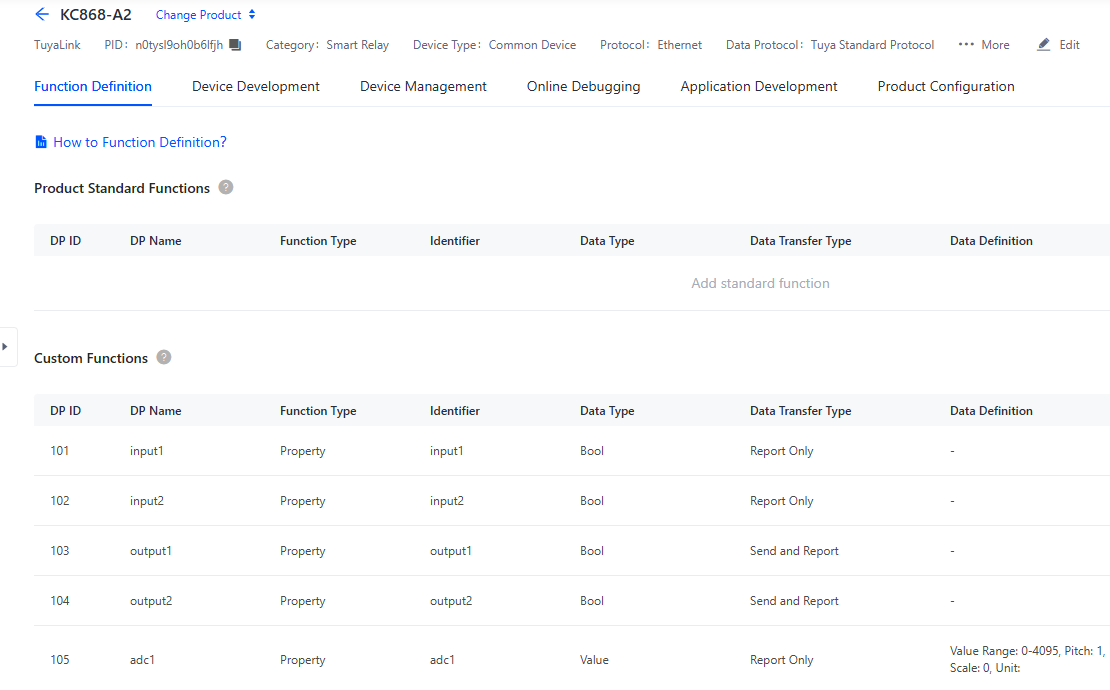
Task: Select the Application Development tab
Action: [x=759, y=87]
